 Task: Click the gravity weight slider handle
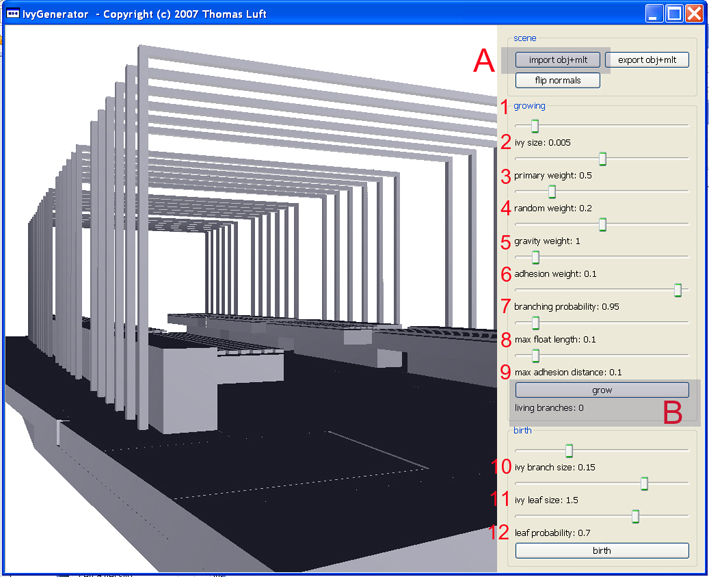coord(603,224)
